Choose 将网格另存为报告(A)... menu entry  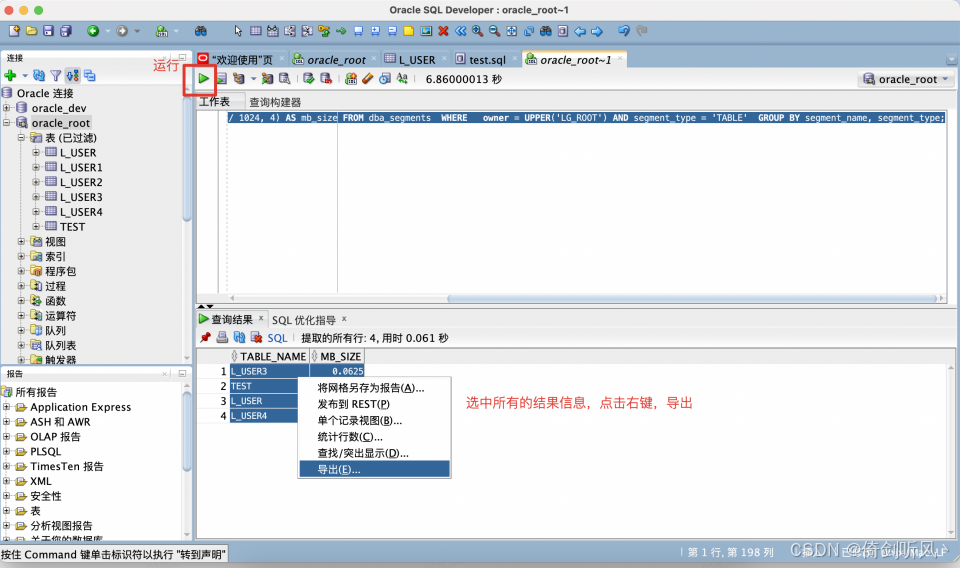click(374, 387)
